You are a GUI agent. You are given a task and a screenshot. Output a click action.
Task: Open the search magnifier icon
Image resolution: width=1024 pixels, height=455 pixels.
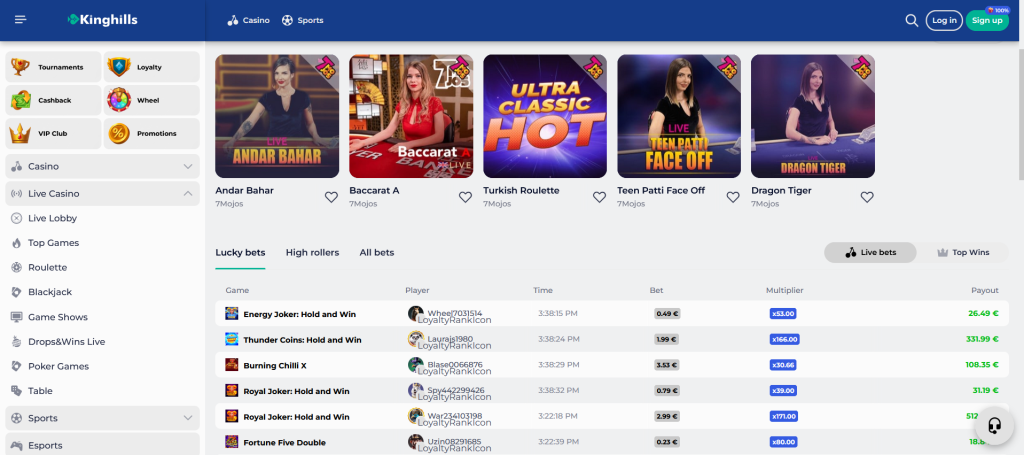point(912,20)
